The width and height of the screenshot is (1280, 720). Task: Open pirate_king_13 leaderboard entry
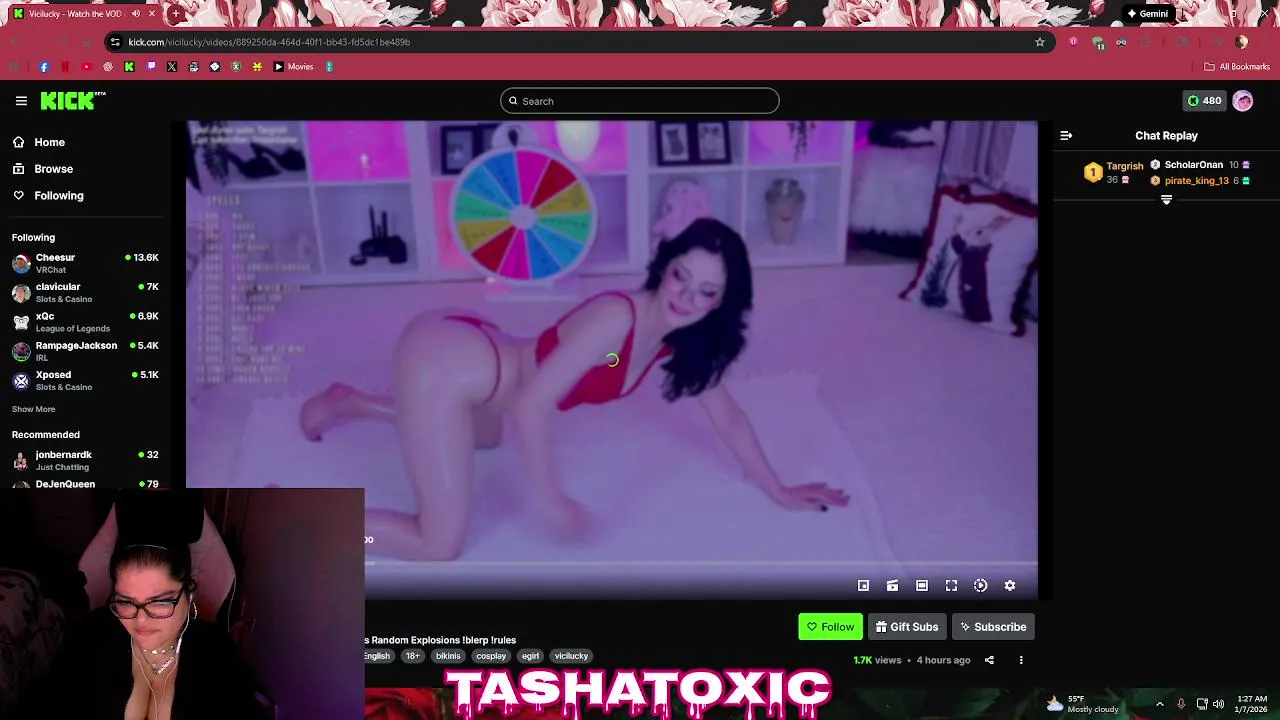[x=1200, y=181]
